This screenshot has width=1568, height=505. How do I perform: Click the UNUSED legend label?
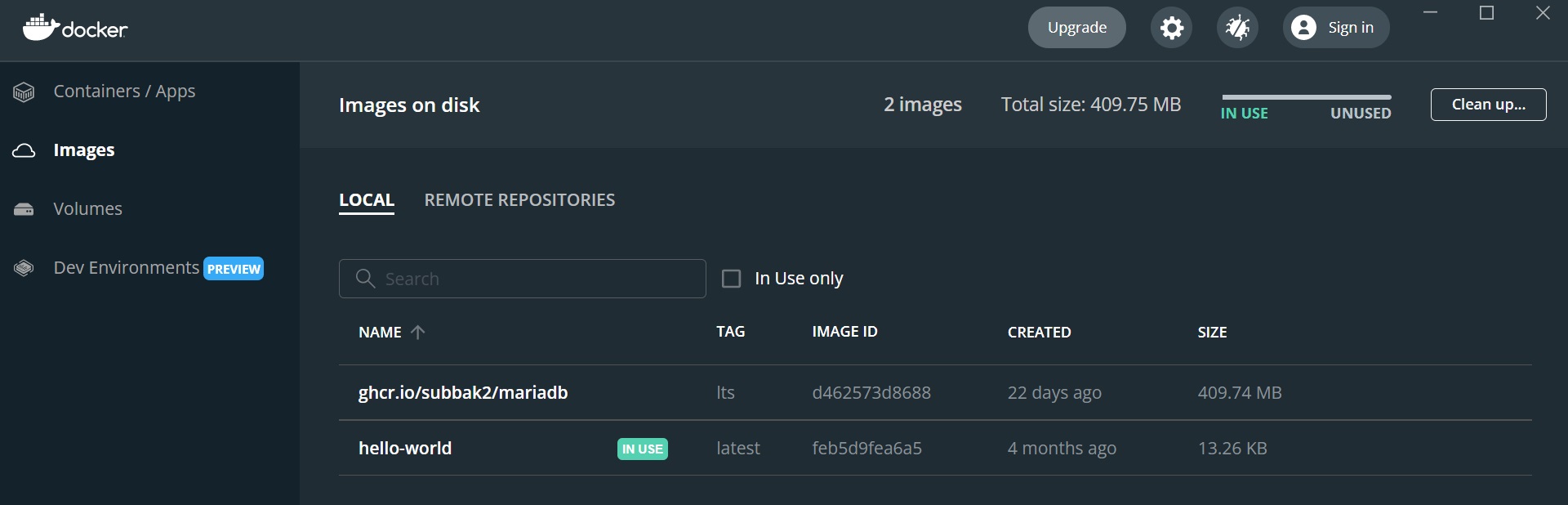tap(1361, 114)
